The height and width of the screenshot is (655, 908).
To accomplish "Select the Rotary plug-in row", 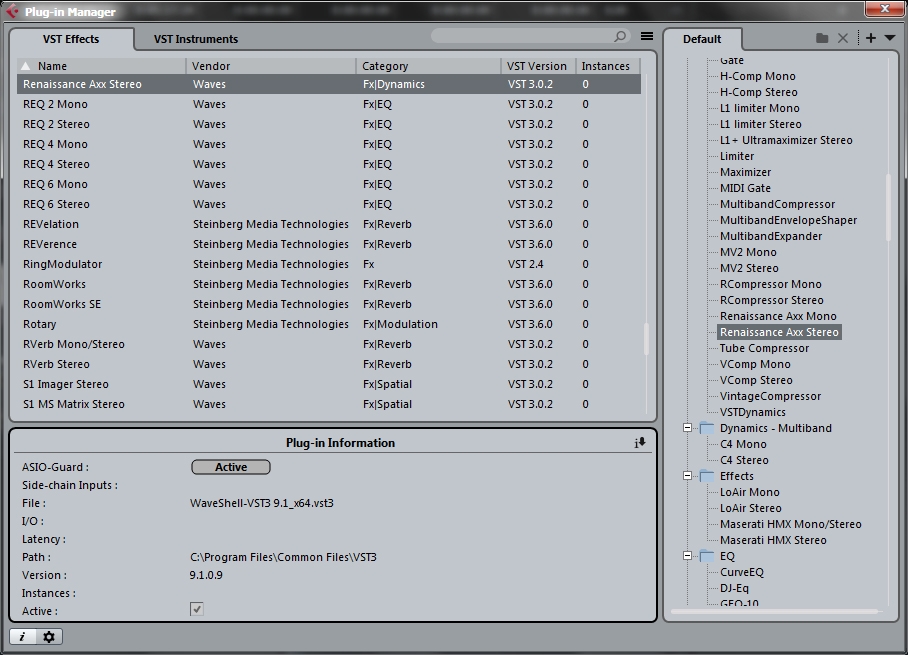I will [x=329, y=324].
